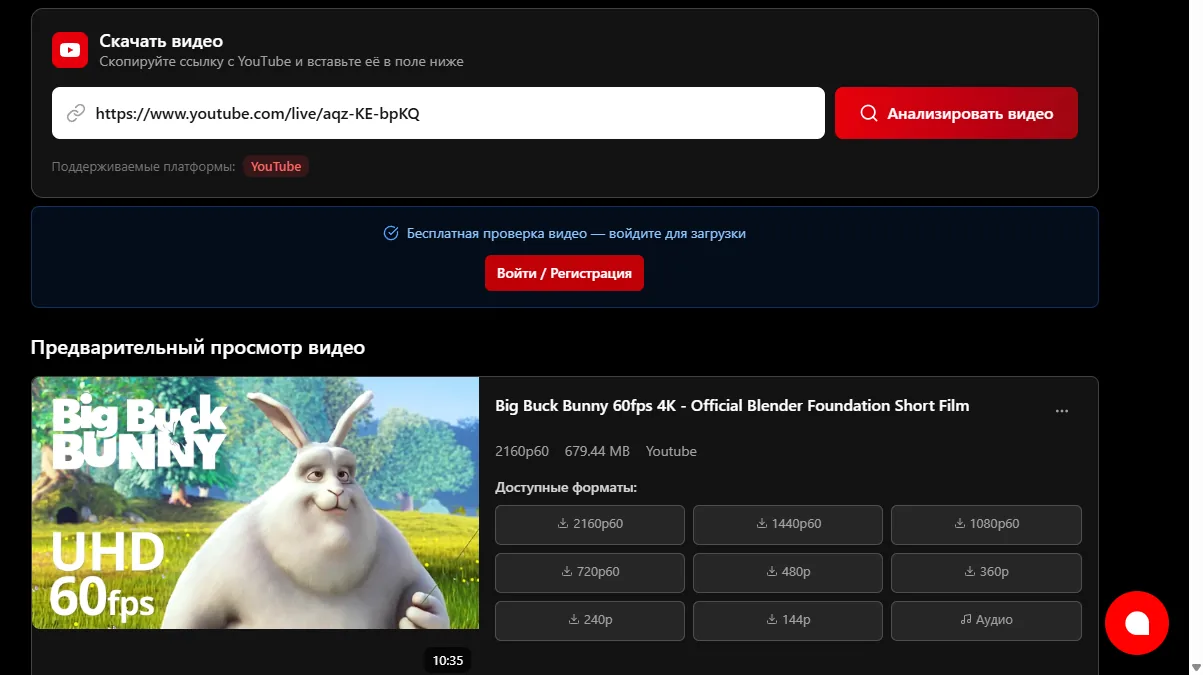Click the Анализировать видео button
This screenshot has width=1203, height=675.
956,113
